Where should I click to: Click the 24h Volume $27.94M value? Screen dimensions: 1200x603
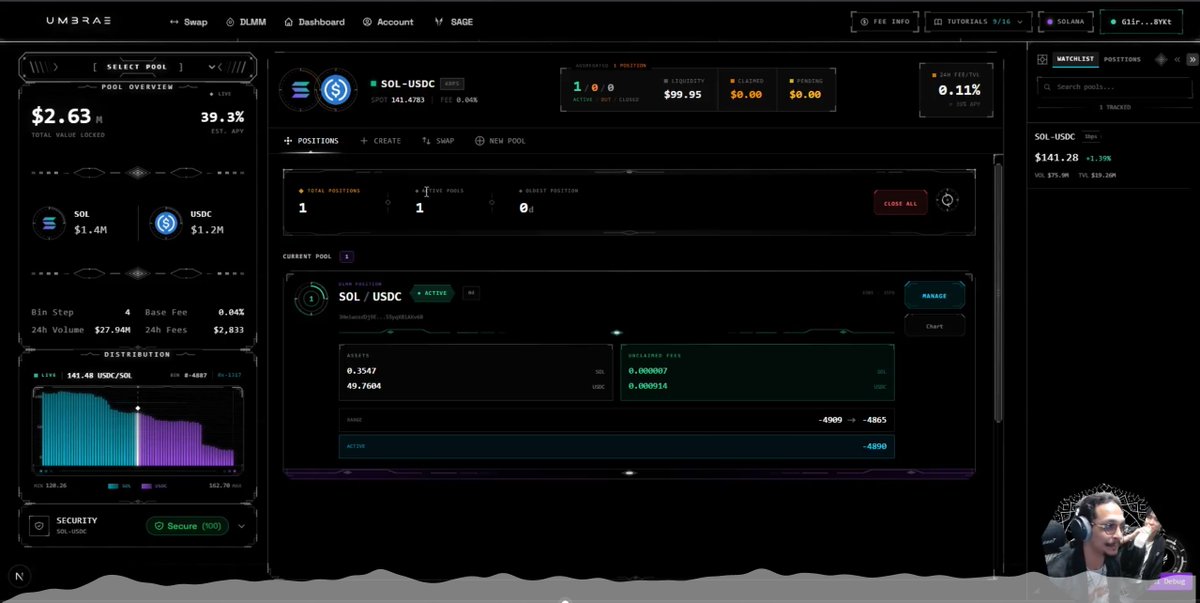(111, 328)
